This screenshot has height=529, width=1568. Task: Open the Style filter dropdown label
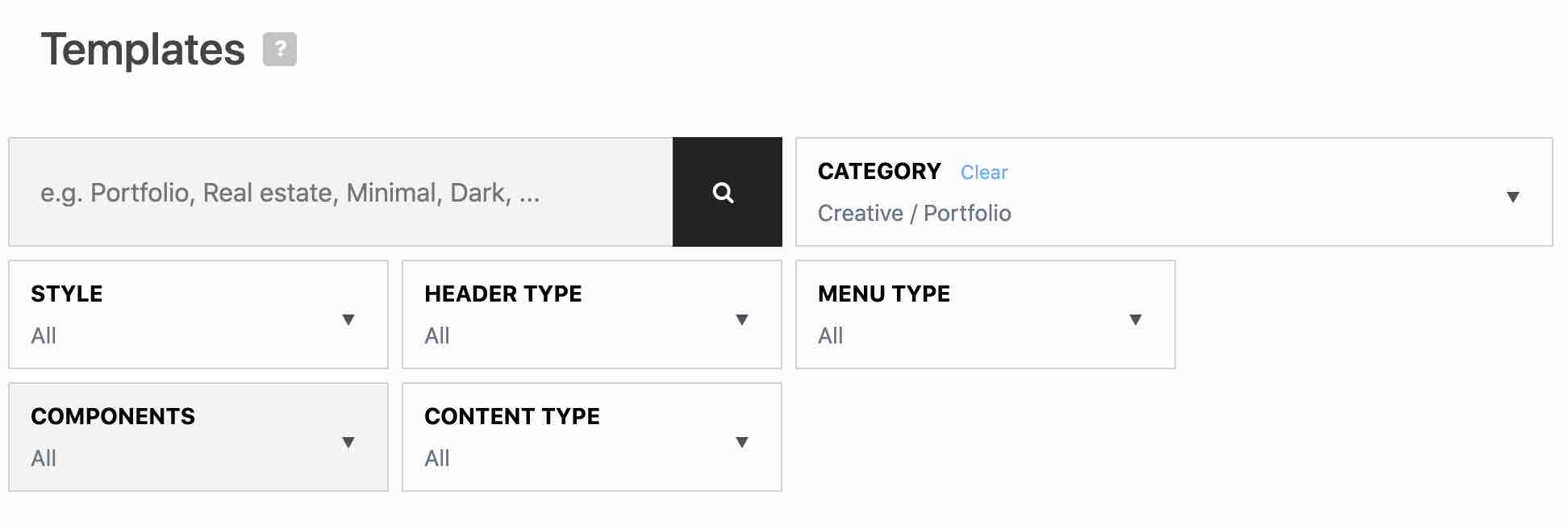click(67, 294)
